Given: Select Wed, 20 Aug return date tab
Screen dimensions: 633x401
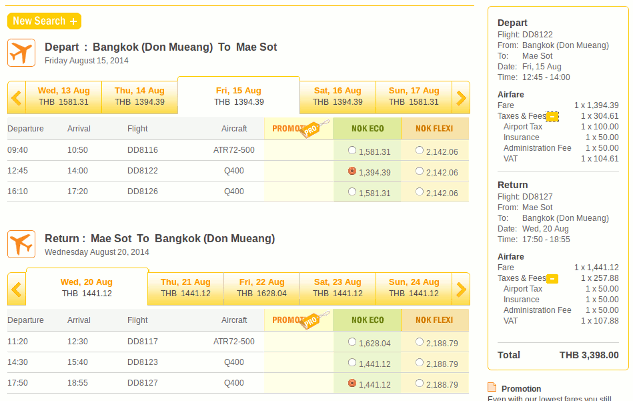Looking at the screenshot, I should point(87,287).
